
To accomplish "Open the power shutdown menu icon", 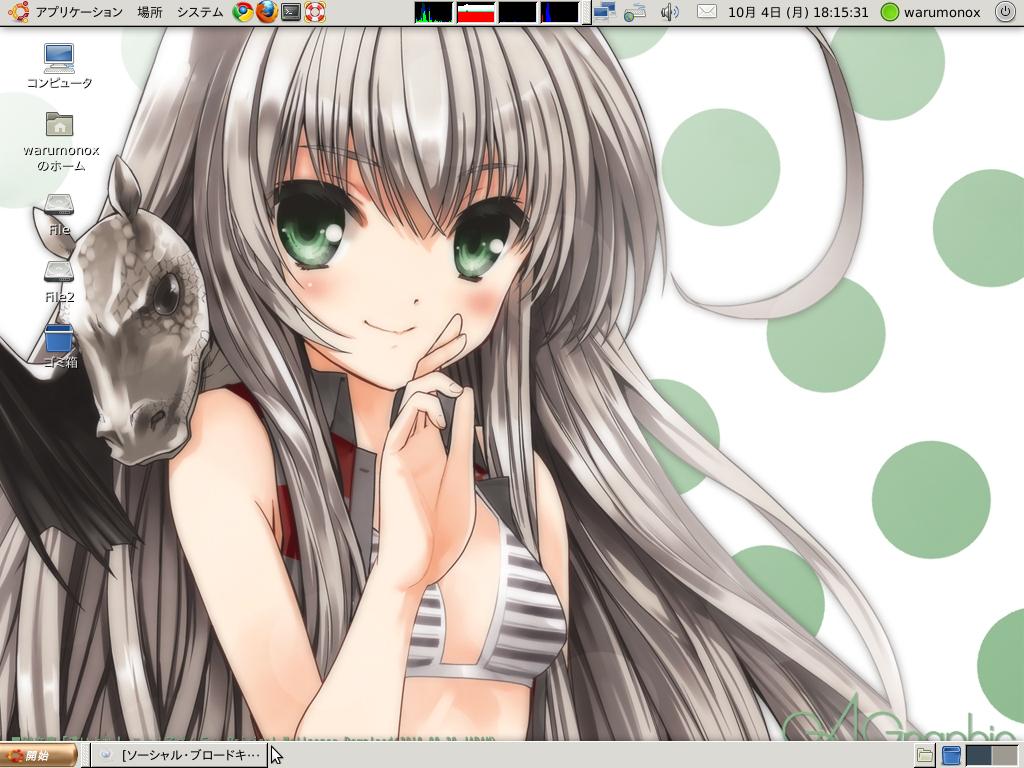I will (1005, 12).
